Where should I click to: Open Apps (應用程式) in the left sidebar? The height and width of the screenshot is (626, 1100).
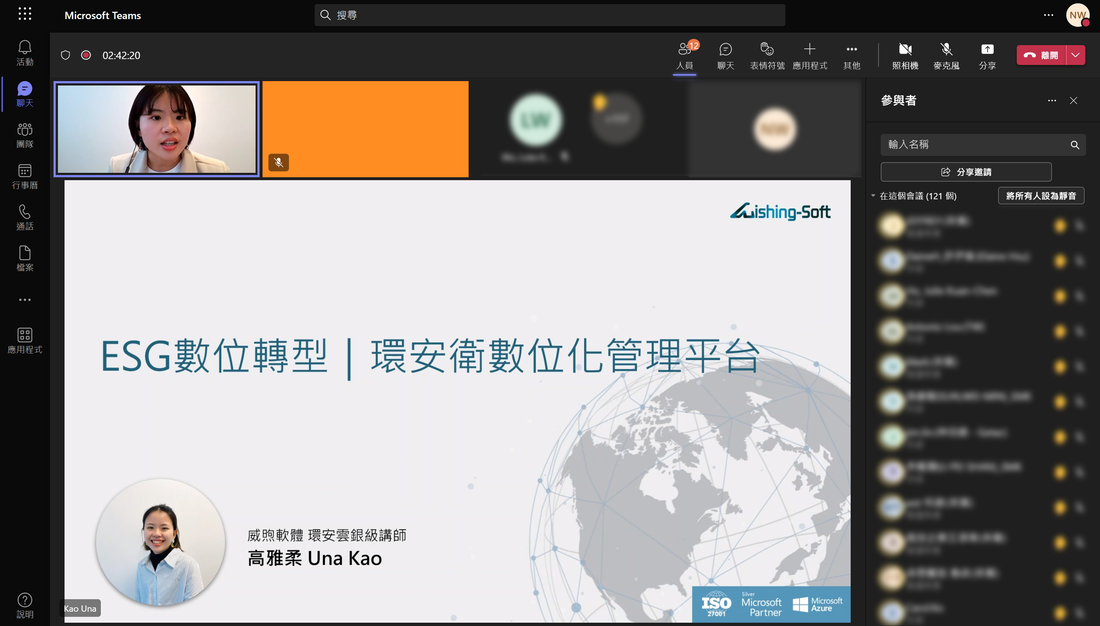(25, 341)
